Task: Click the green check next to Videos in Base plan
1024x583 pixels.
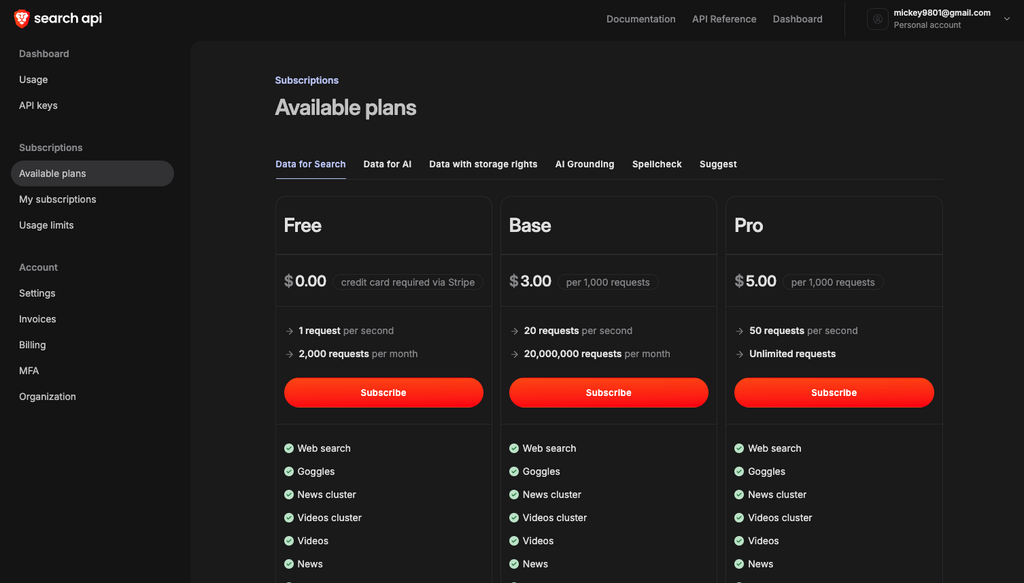Action: point(514,540)
